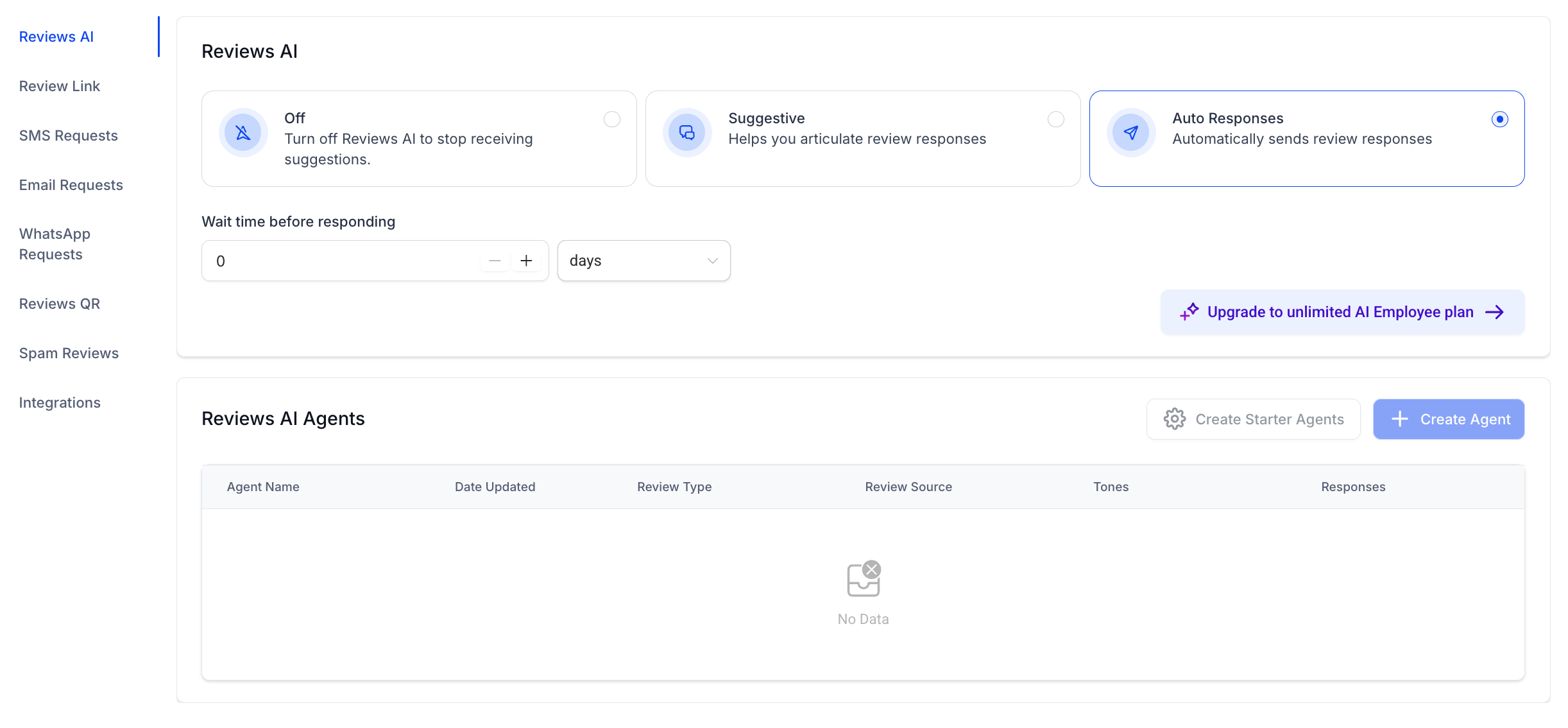
Task: Click the wait time number input field
Action: [340, 261]
